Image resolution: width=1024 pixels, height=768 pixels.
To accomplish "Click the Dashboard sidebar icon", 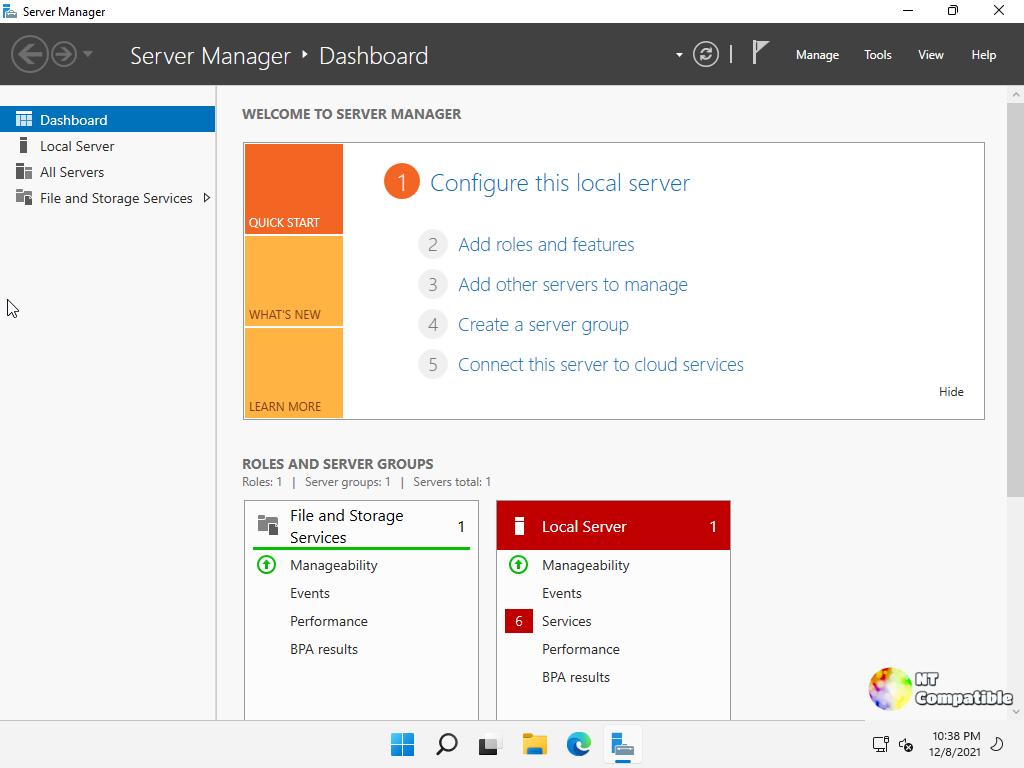I will 24,119.
